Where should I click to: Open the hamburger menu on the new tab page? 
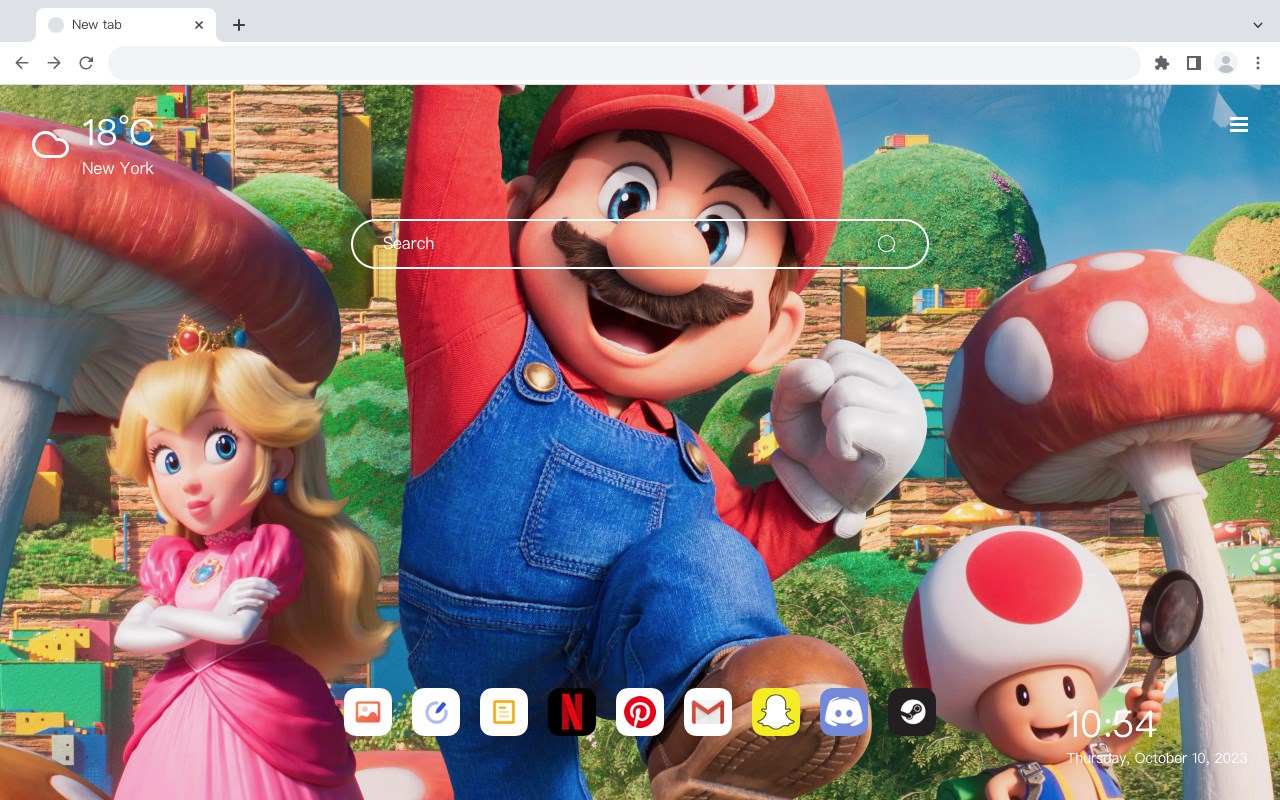(x=1239, y=125)
